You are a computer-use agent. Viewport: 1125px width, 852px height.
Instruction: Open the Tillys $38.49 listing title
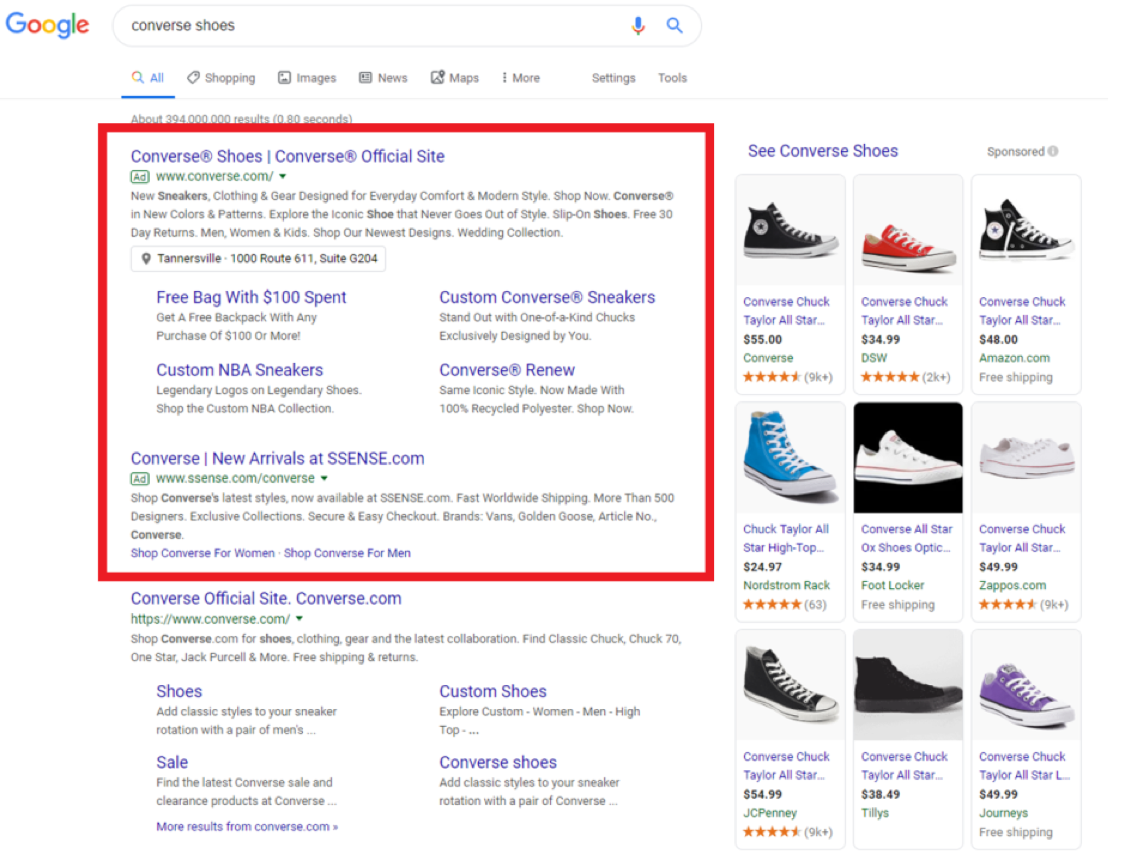(904, 766)
